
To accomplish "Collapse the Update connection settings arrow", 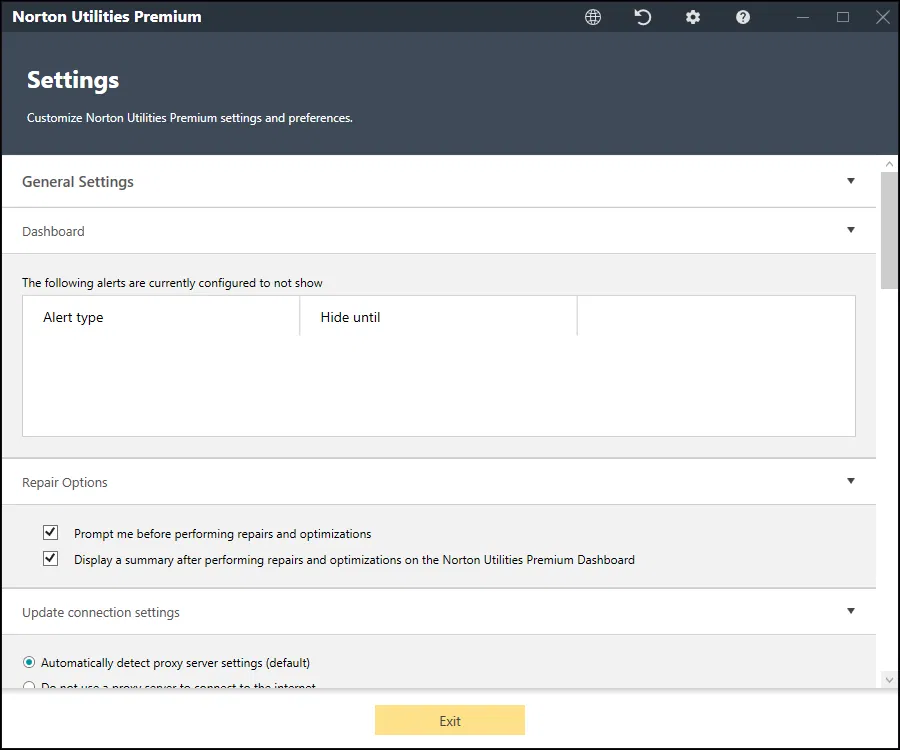I will pyautogui.click(x=851, y=611).
